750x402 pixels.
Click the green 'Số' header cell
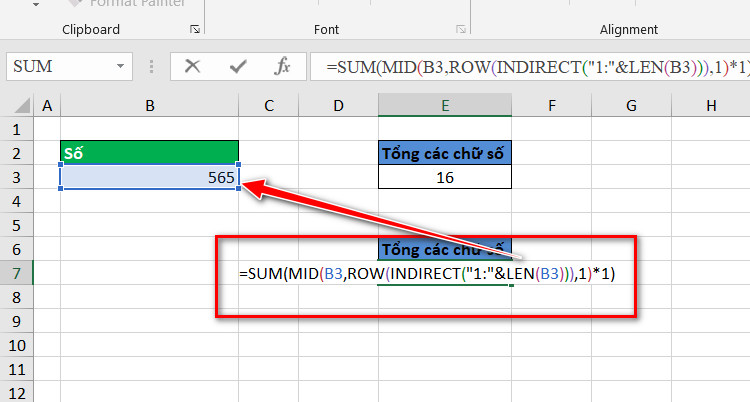click(x=150, y=153)
